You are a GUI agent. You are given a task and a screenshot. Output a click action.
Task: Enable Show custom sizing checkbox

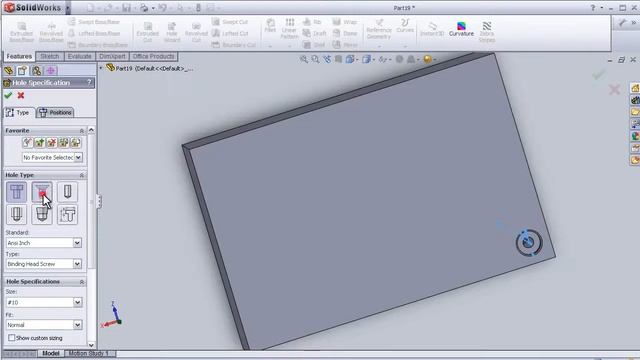(x=11, y=338)
